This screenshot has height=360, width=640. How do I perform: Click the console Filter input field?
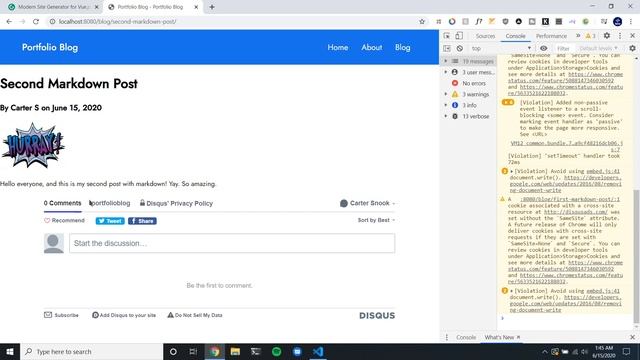click(565, 48)
